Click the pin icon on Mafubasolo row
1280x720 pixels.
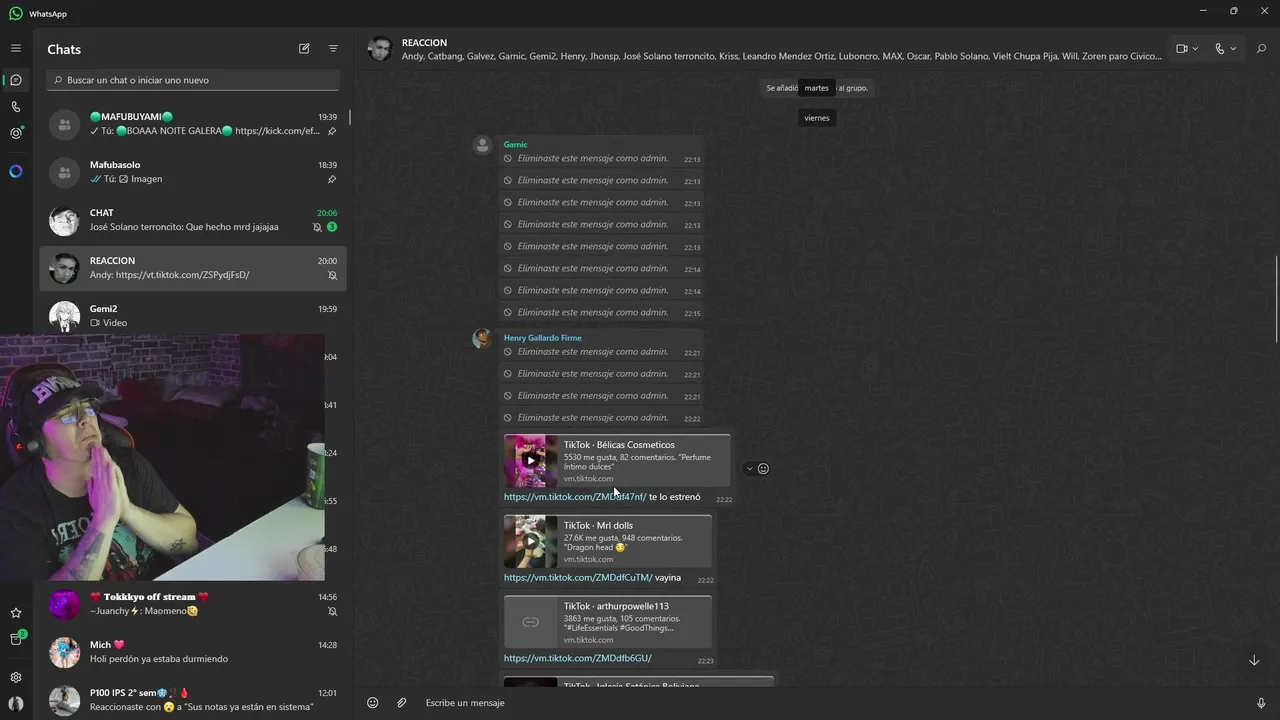332,179
